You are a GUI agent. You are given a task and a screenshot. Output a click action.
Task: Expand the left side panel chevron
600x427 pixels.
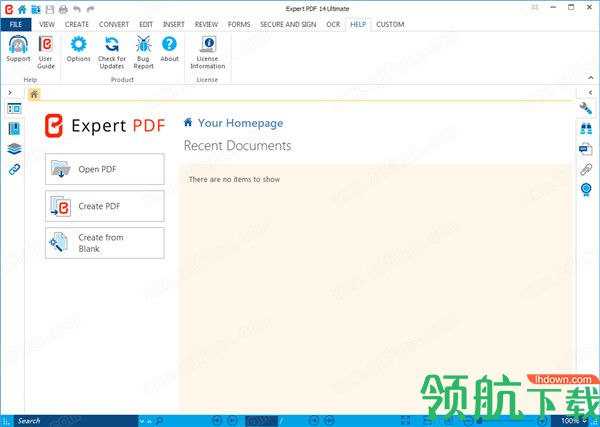click(10, 92)
